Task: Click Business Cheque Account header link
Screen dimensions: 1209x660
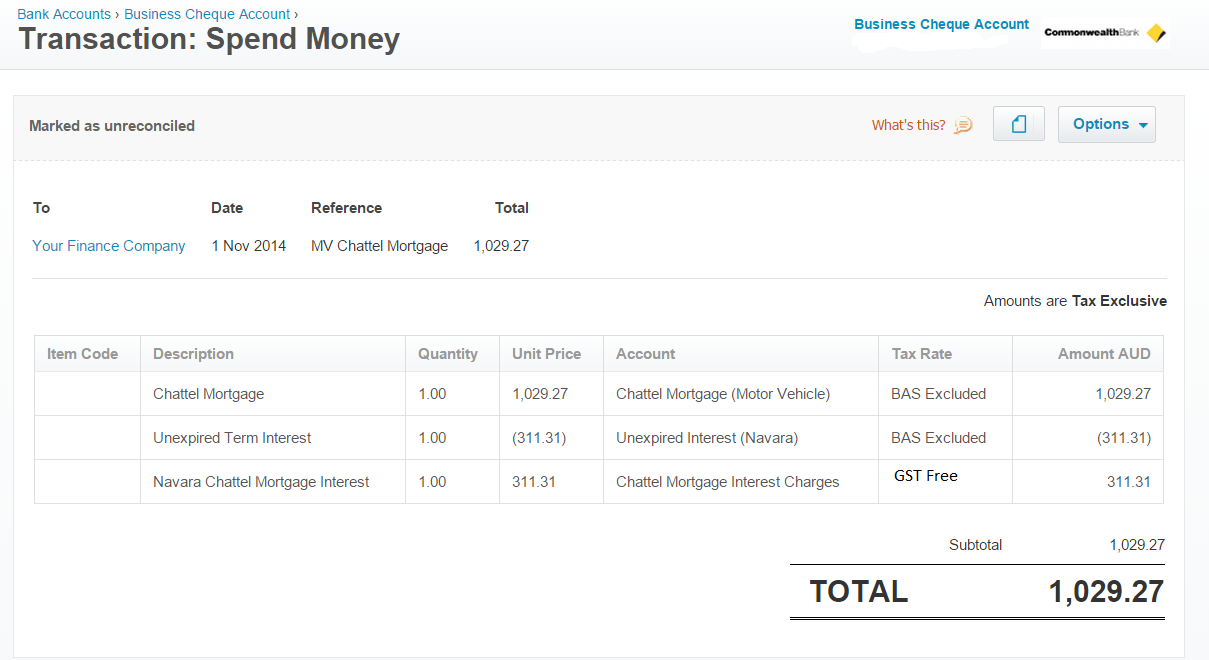Action: point(941,24)
